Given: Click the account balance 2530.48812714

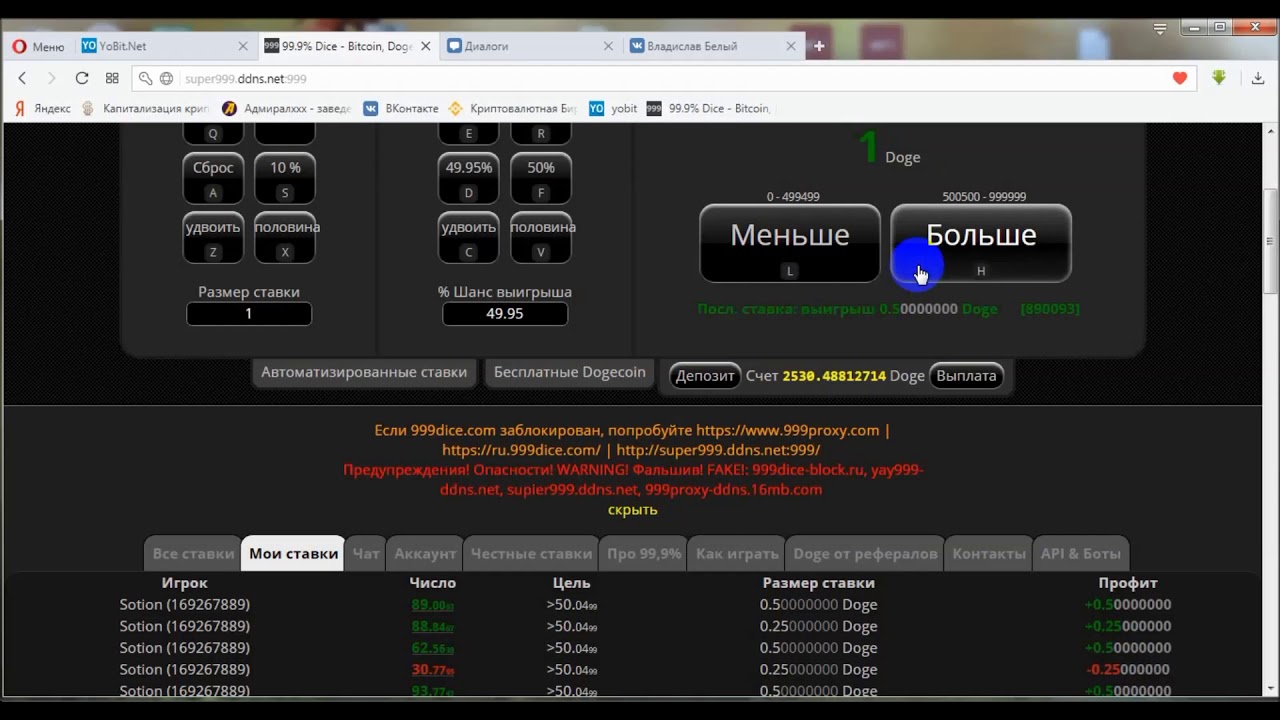Looking at the screenshot, I should (834, 376).
